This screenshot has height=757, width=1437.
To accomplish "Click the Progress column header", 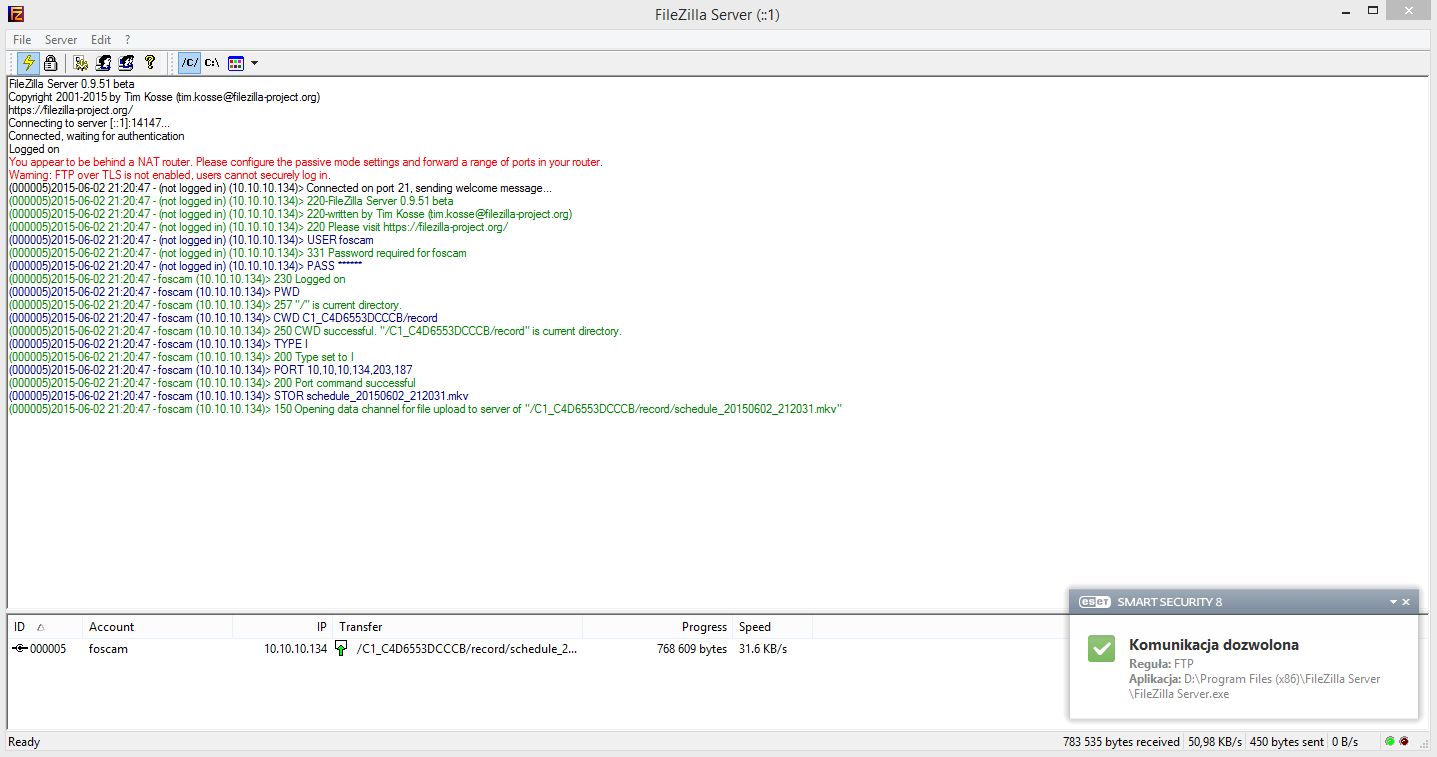I will click(657, 627).
